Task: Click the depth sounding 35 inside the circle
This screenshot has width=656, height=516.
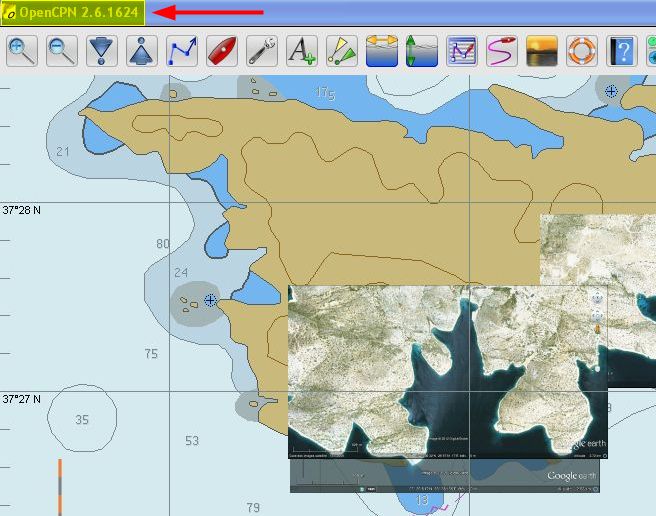Action: [x=82, y=420]
